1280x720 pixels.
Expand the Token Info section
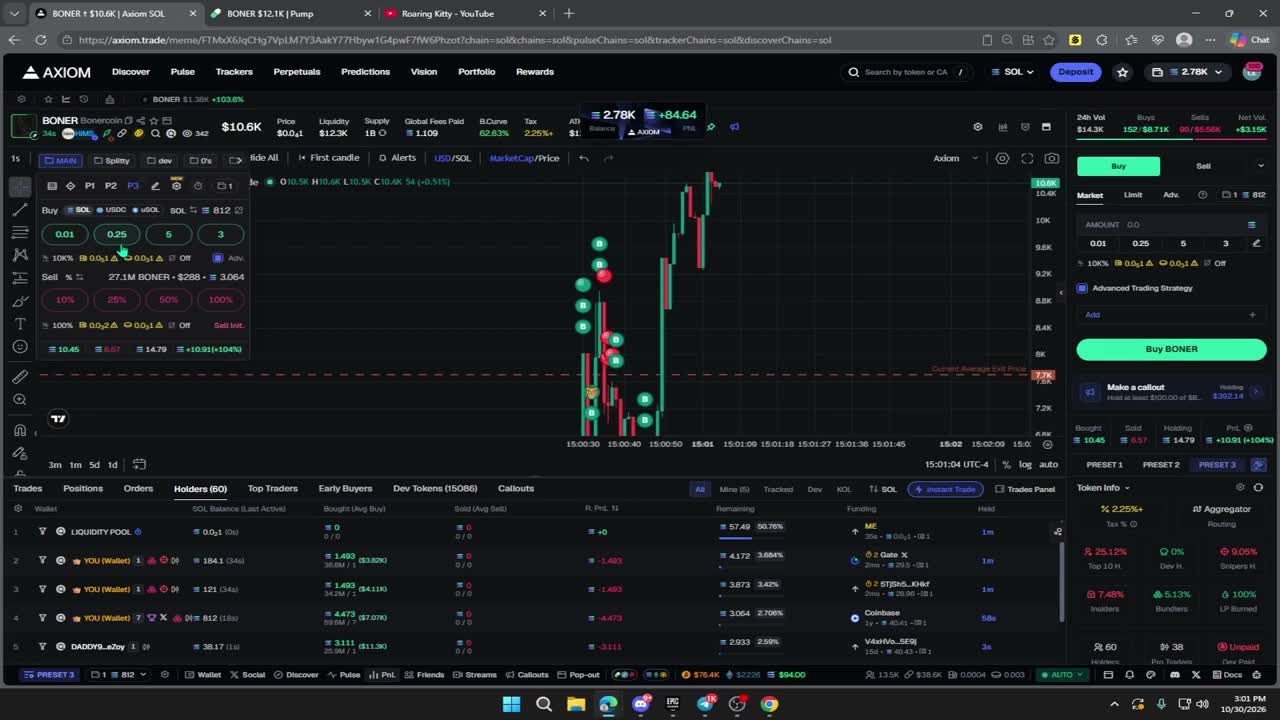(1103, 488)
